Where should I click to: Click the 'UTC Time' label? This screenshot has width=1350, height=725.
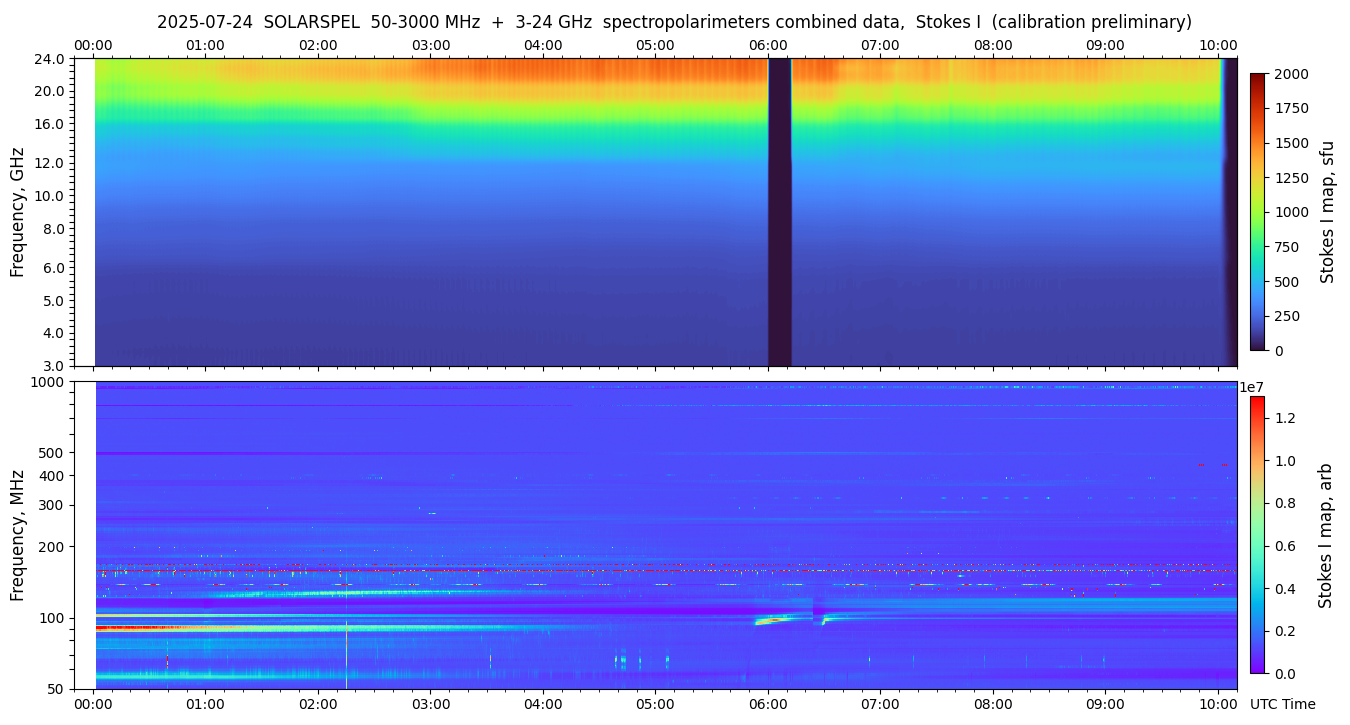tap(1282, 704)
